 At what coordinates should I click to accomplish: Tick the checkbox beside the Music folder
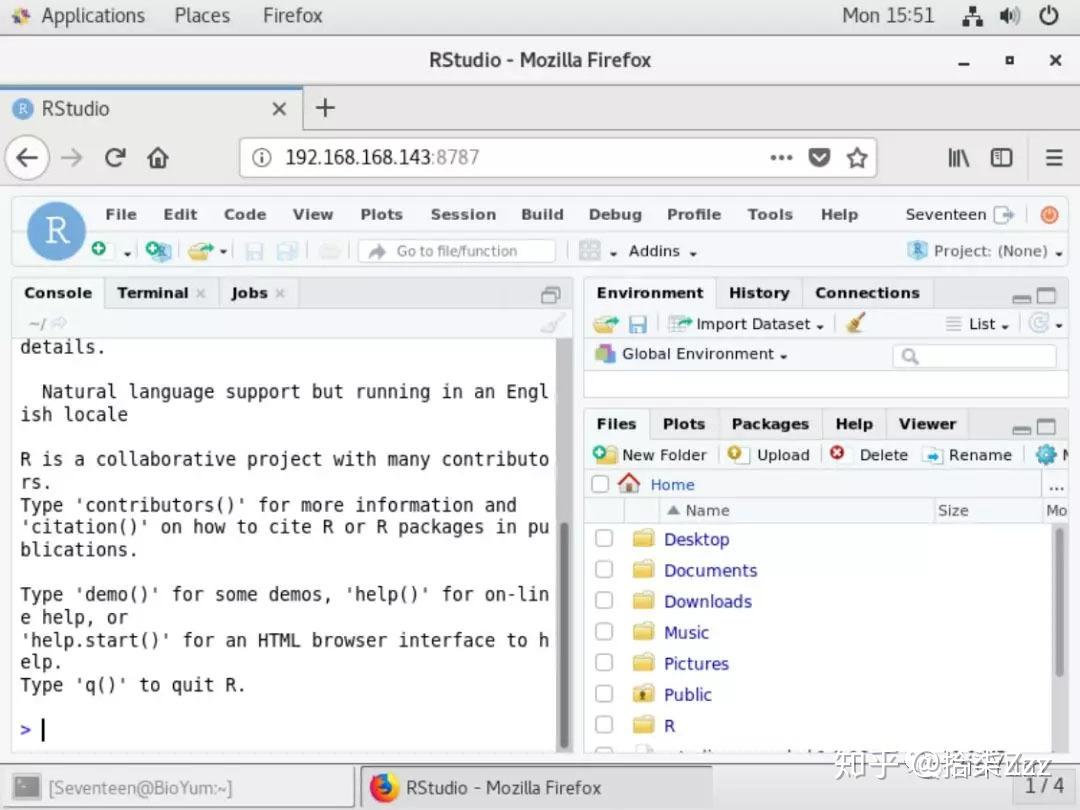604,632
